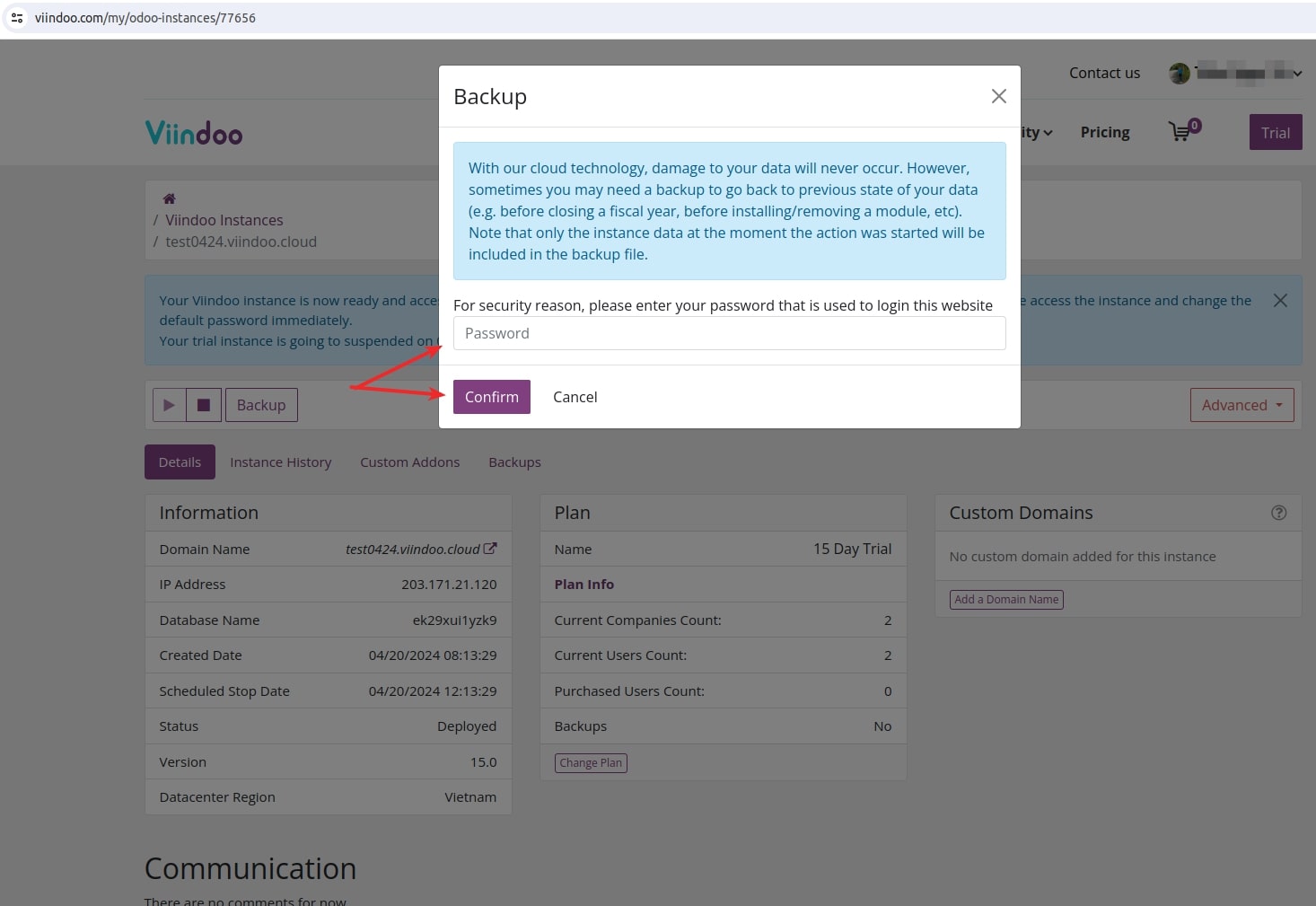
Task: Expand the Advanced dropdown
Action: click(x=1242, y=405)
